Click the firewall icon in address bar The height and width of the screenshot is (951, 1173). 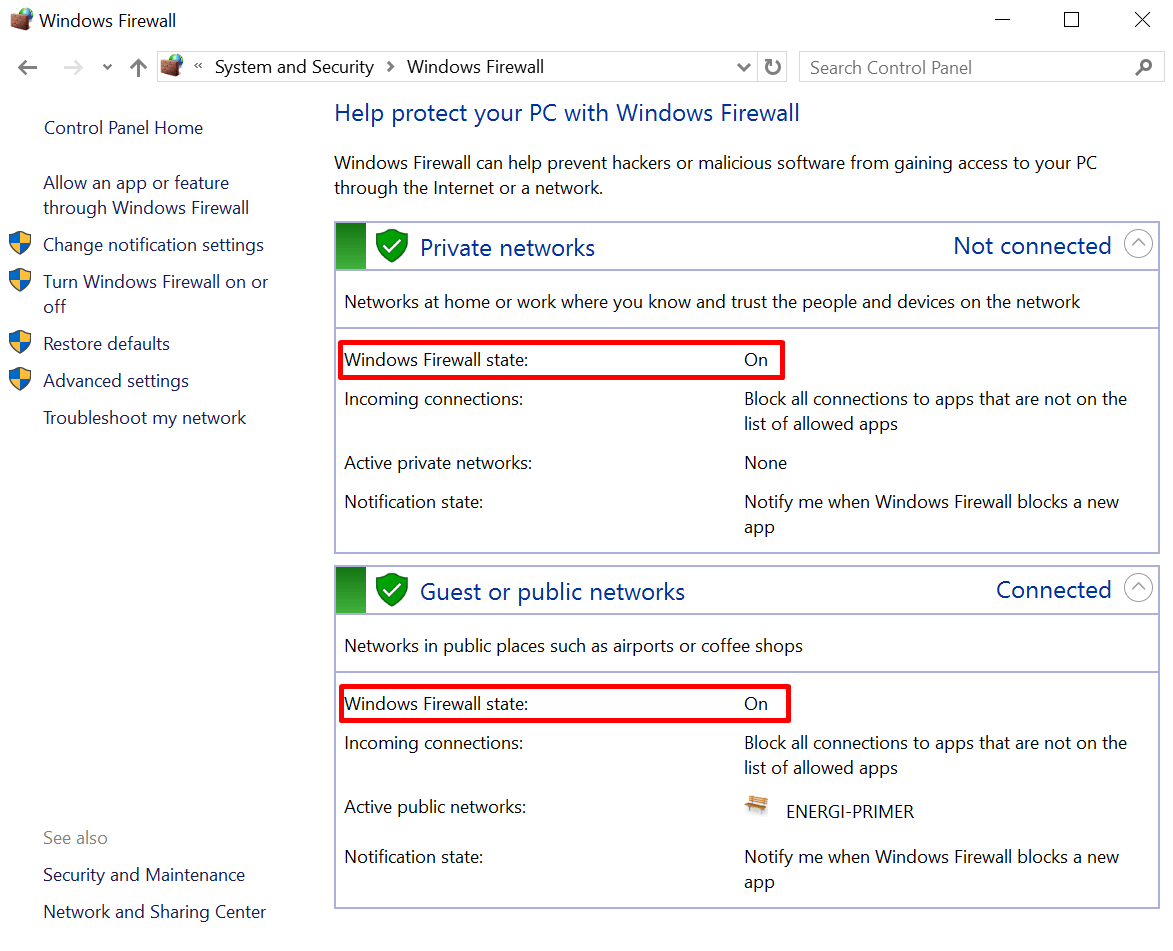click(172, 66)
